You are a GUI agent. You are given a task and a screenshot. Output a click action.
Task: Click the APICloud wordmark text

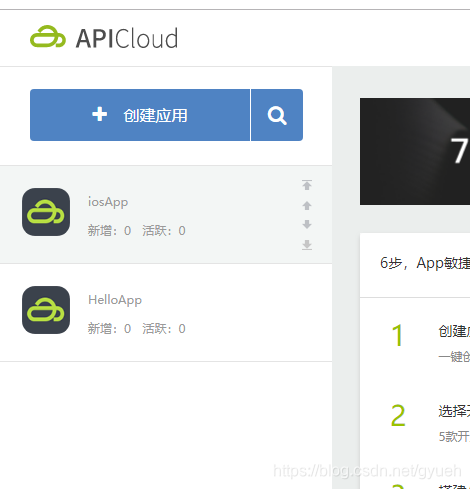[127, 38]
